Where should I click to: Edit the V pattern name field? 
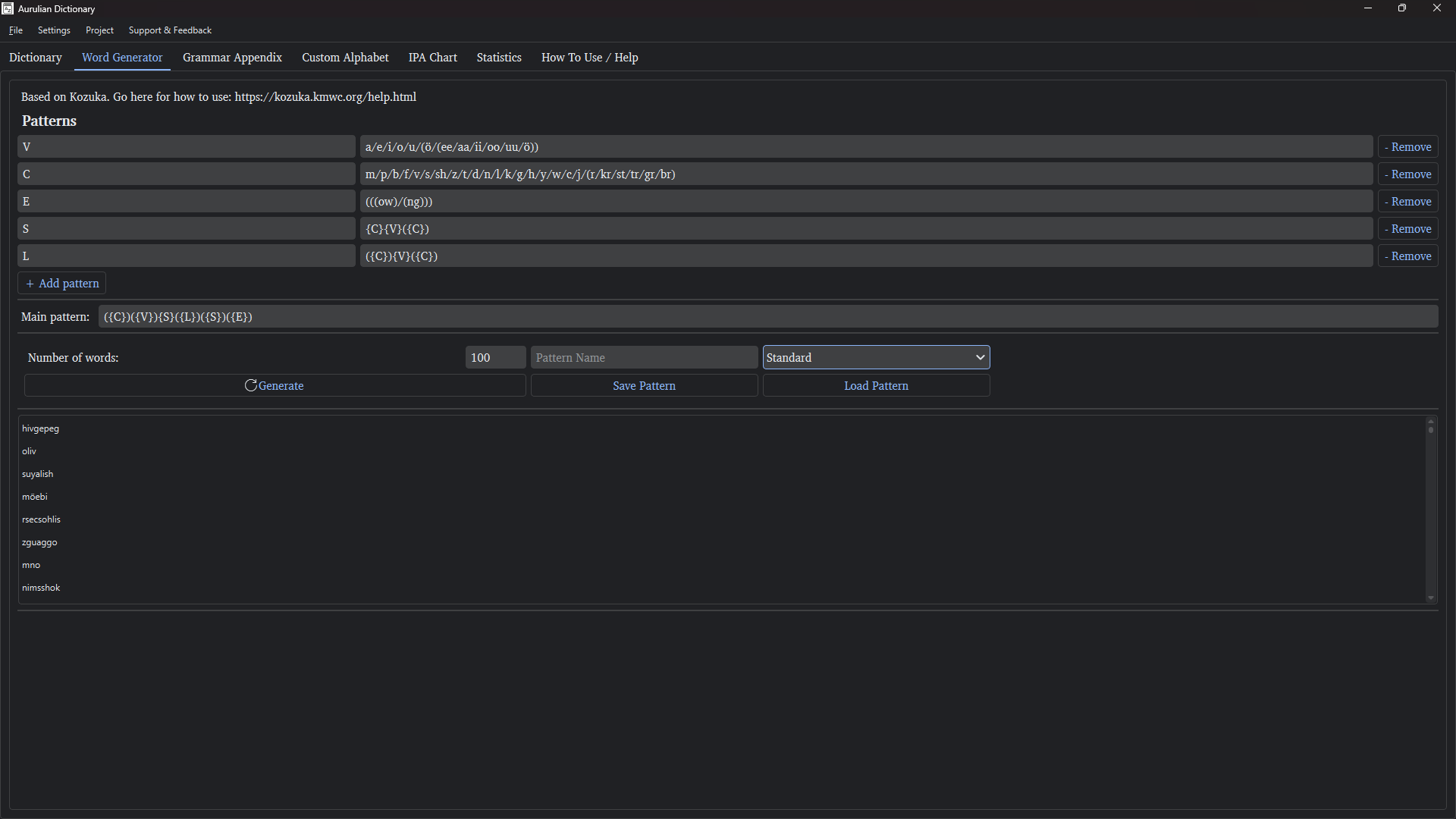point(187,147)
